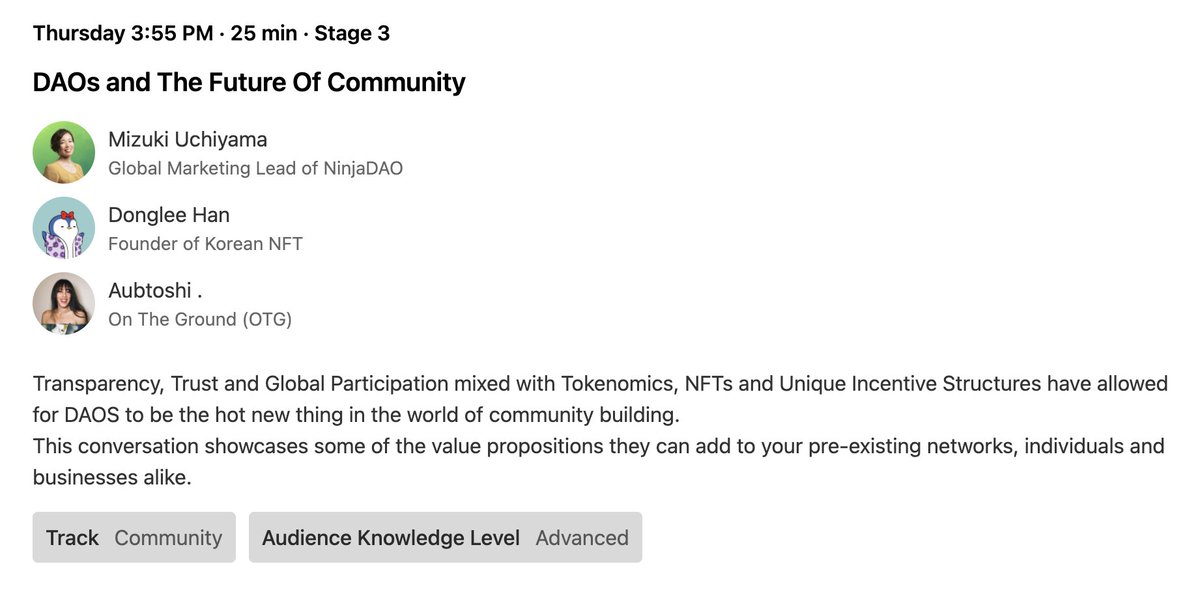Select the Audience Knowledge Level Advanced tag
Image resolution: width=1200 pixels, height=590 pixels.
click(x=445, y=537)
